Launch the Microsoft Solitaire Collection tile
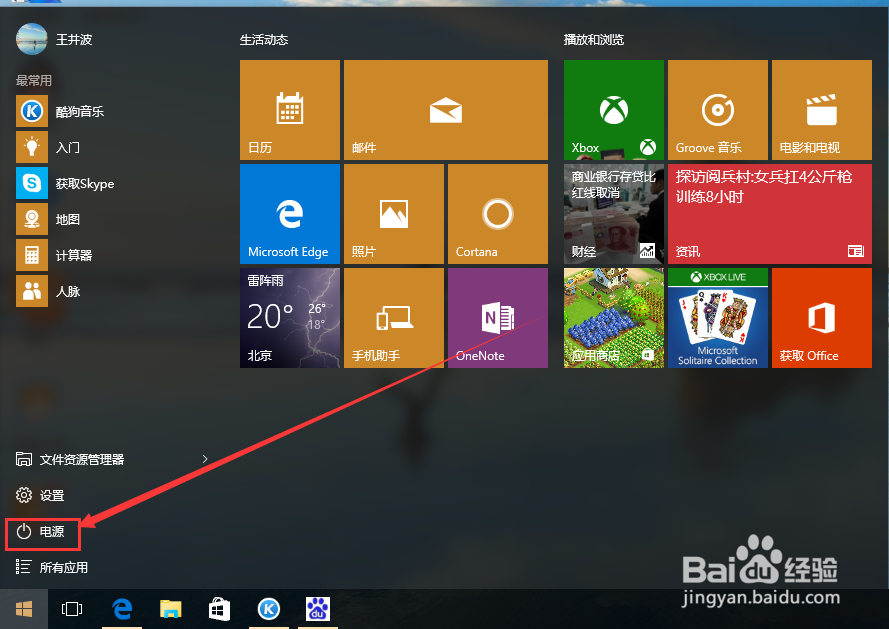The height and width of the screenshot is (629, 889). [x=718, y=318]
